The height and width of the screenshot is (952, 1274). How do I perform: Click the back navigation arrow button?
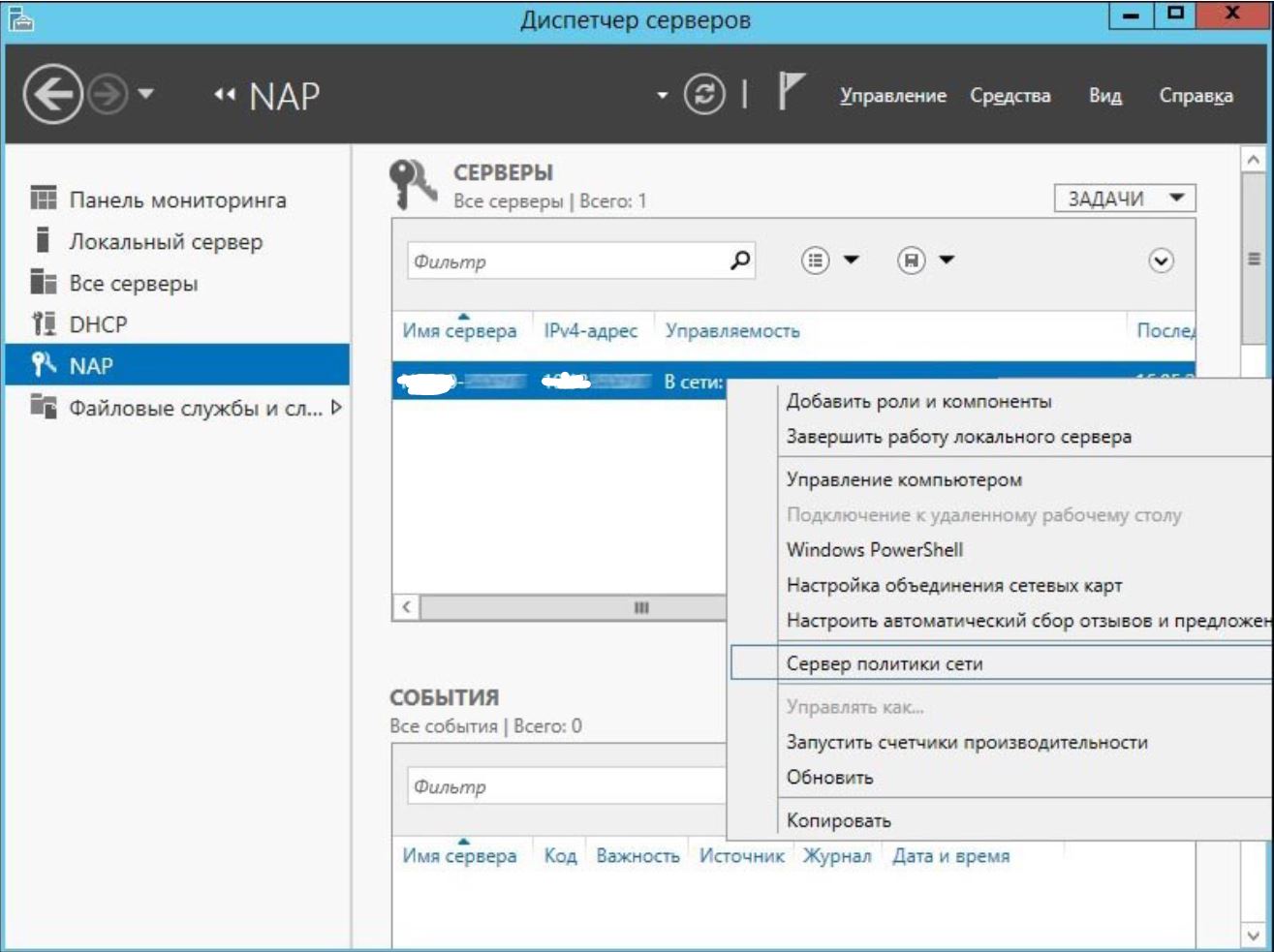pos(52,95)
